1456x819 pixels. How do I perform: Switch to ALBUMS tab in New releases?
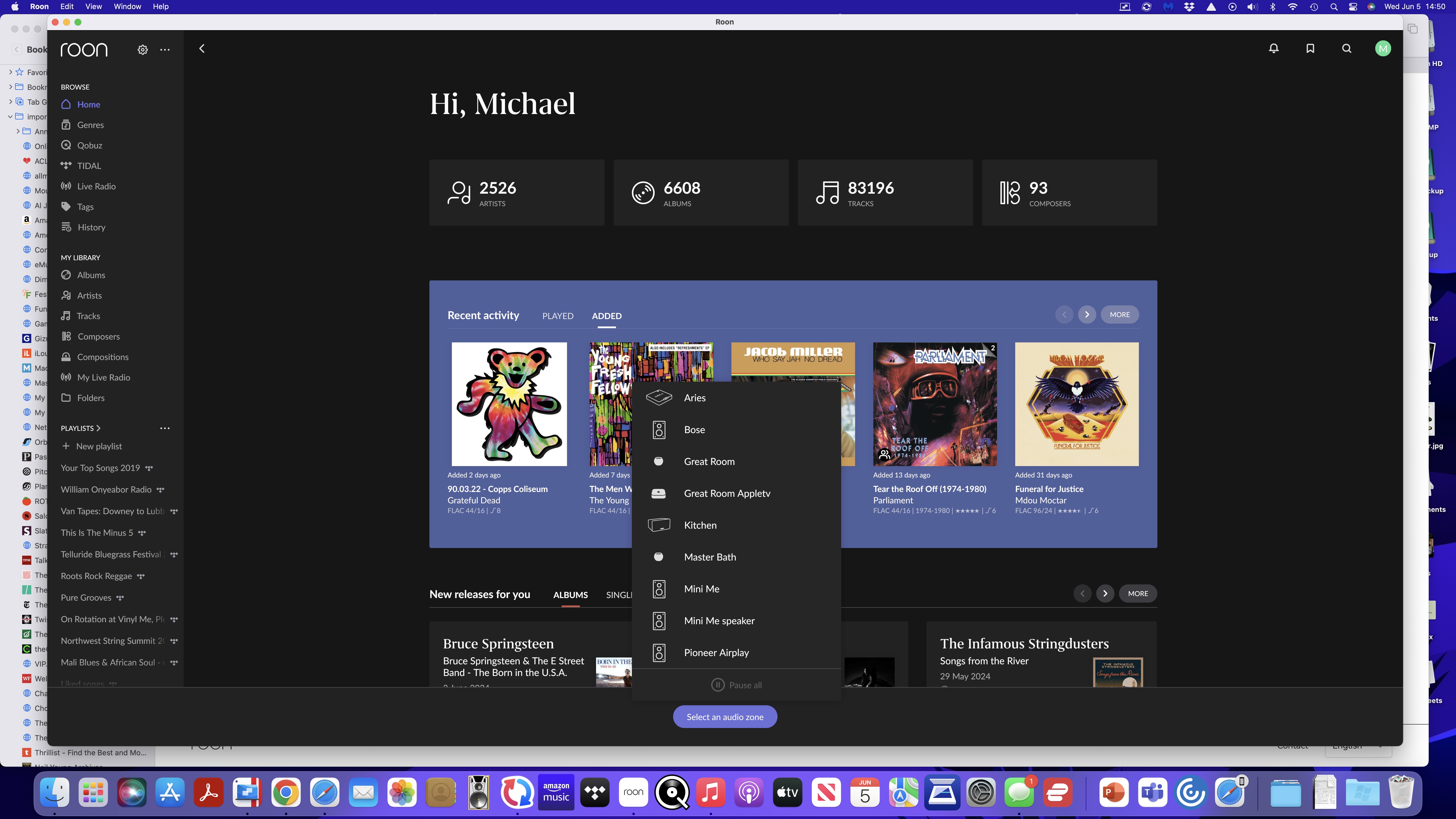pos(570,595)
